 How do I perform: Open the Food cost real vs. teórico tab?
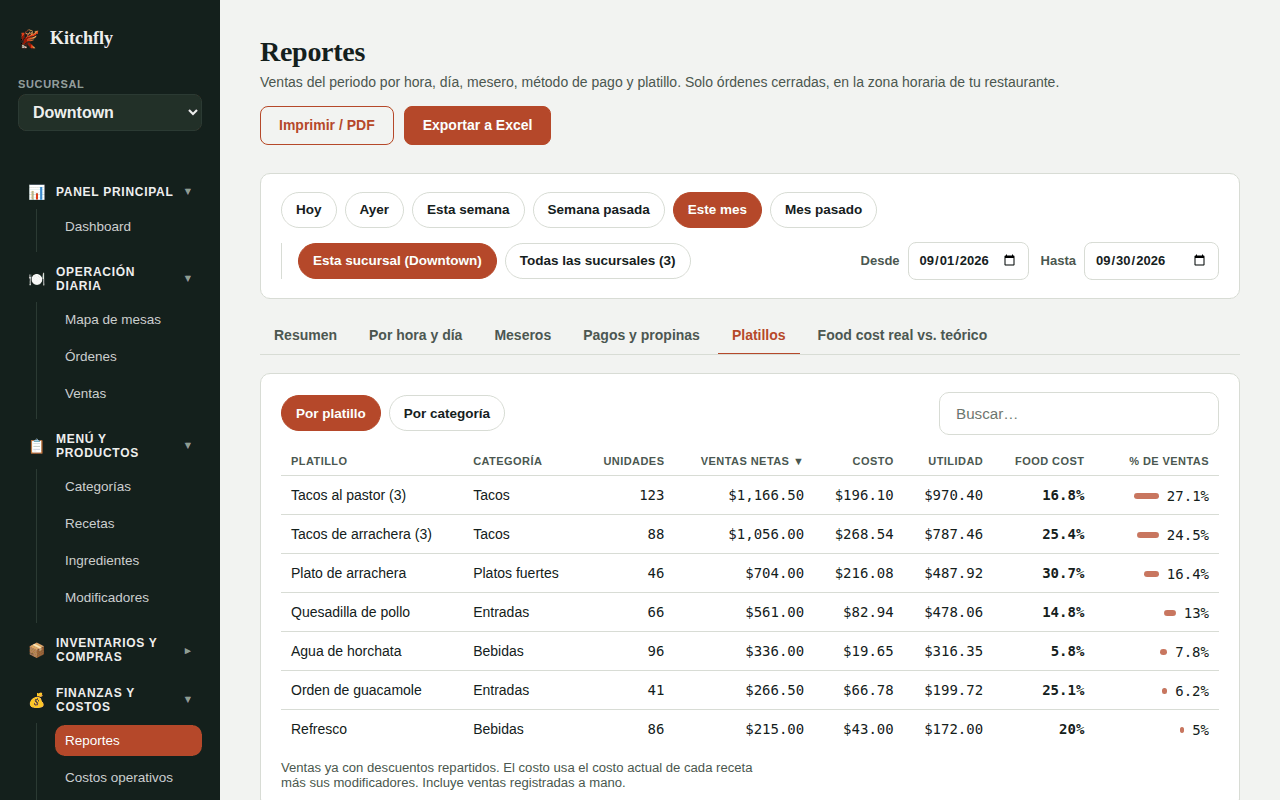902,335
